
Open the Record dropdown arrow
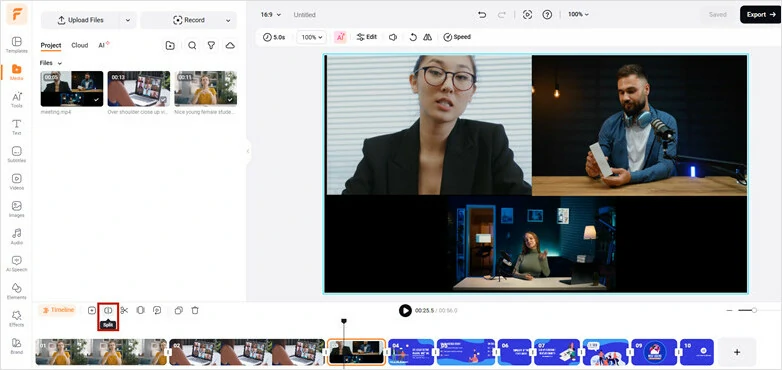pyautogui.click(x=228, y=20)
